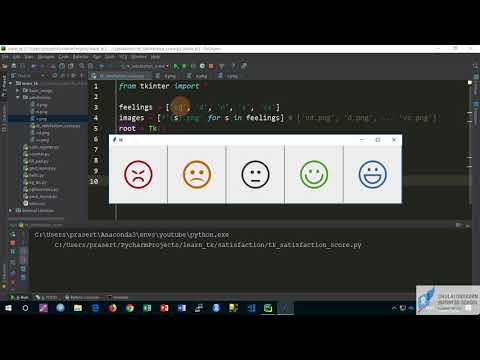Open the 6: TODO tool window tab
Viewport: 480px width, 360px height.
pyautogui.click(x=46, y=297)
